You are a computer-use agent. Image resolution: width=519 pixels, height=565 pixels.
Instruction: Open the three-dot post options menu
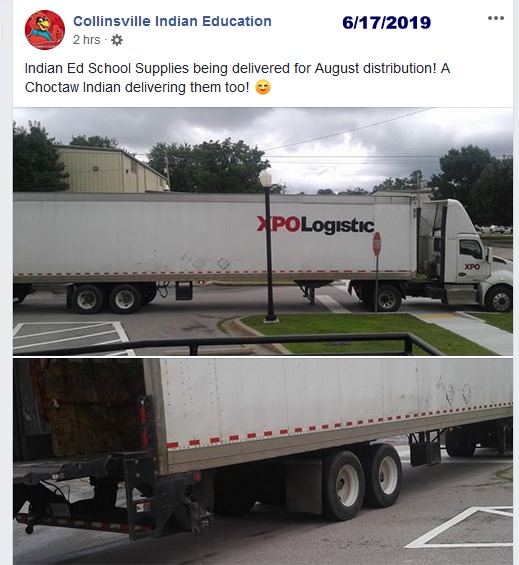click(x=496, y=18)
